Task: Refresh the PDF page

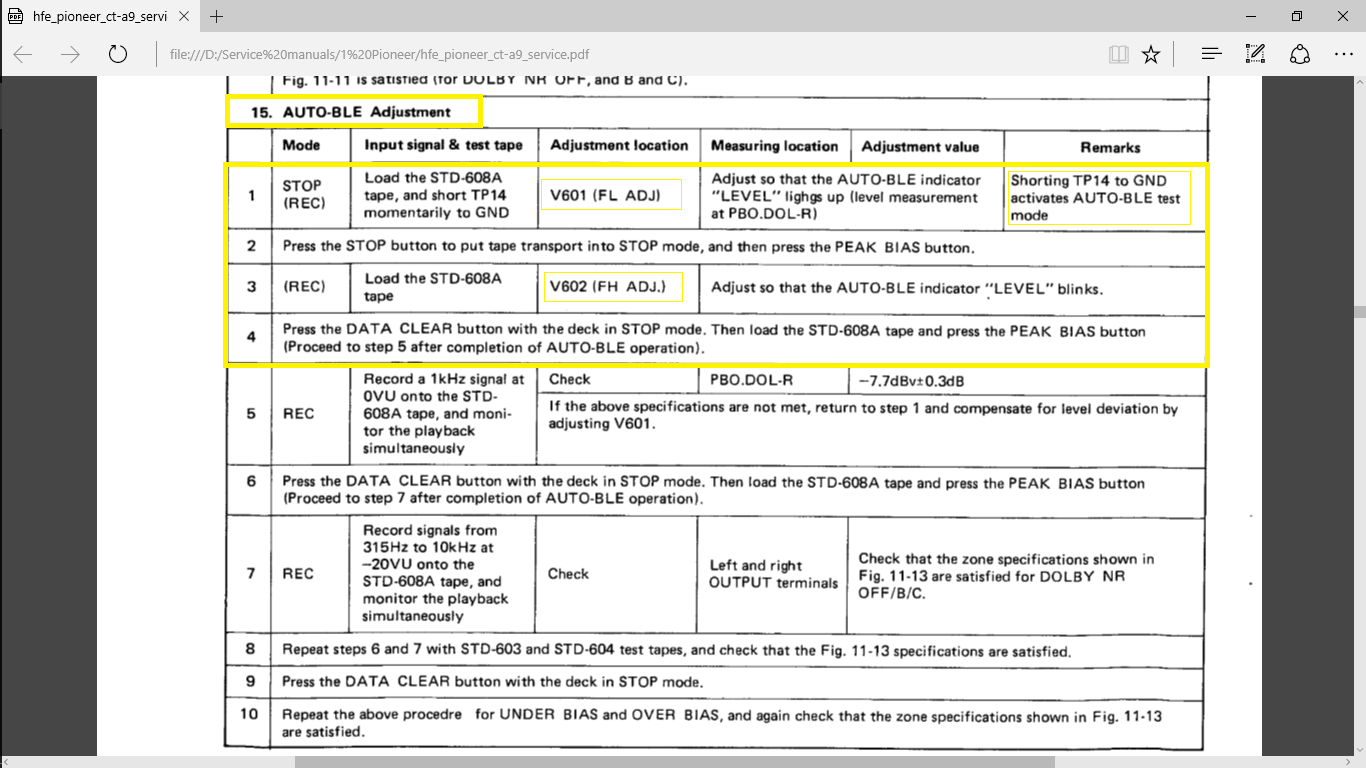Action: tap(117, 54)
